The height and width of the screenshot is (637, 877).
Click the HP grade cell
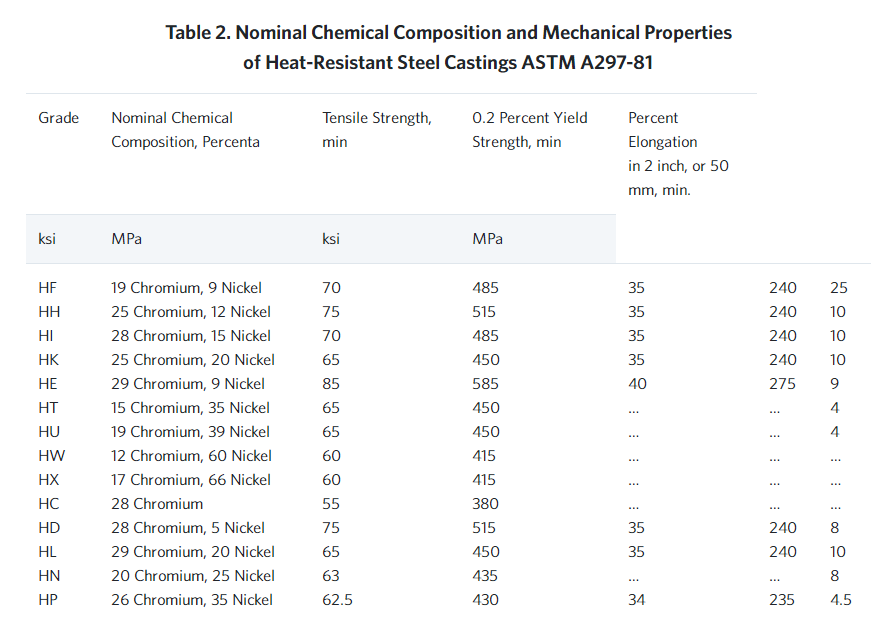click(x=49, y=600)
